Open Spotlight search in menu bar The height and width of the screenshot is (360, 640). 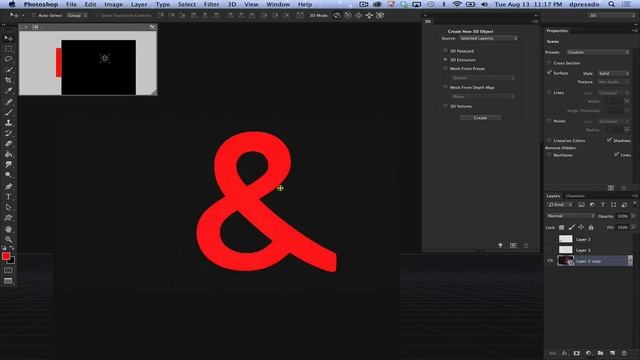tap(611, 4)
